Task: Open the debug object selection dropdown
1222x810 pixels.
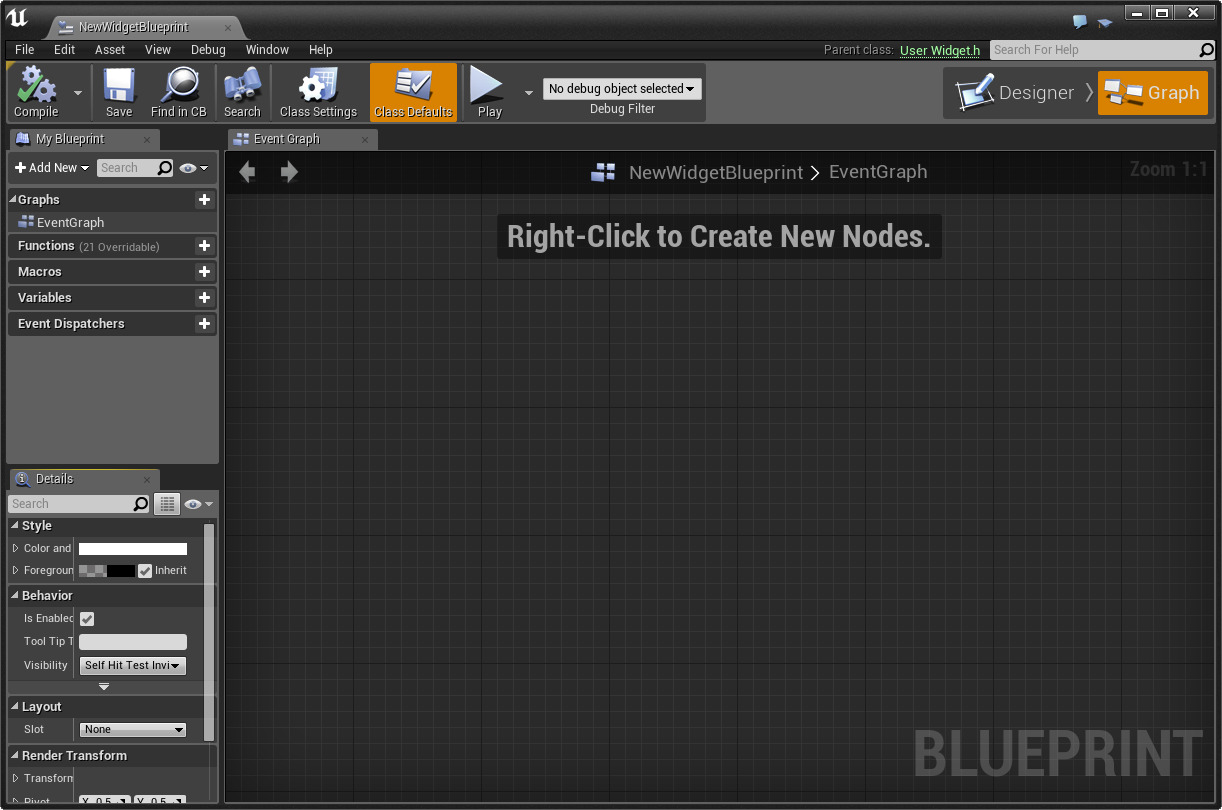Action: (x=622, y=89)
